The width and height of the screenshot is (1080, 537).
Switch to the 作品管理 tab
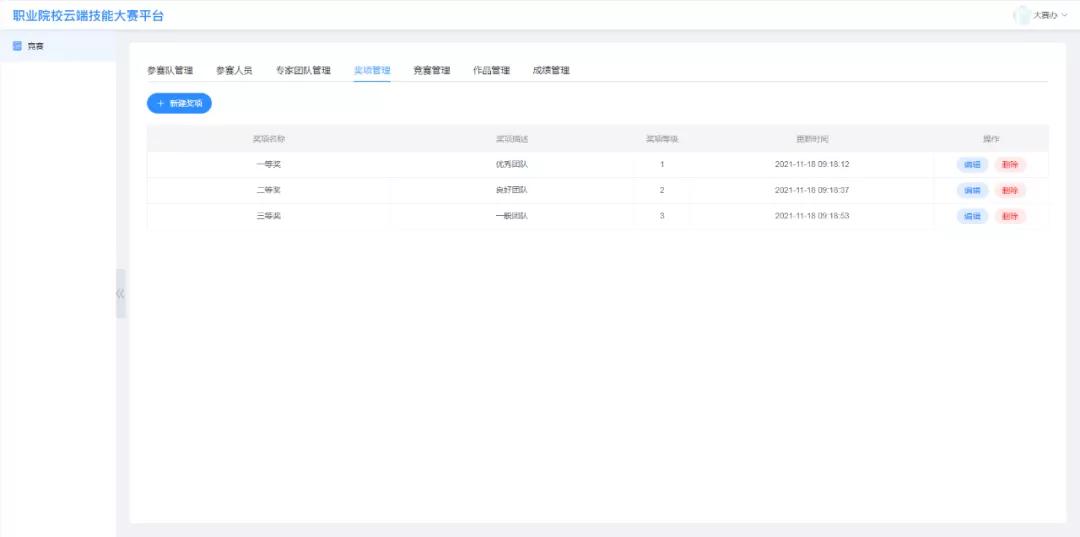click(491, 71)
